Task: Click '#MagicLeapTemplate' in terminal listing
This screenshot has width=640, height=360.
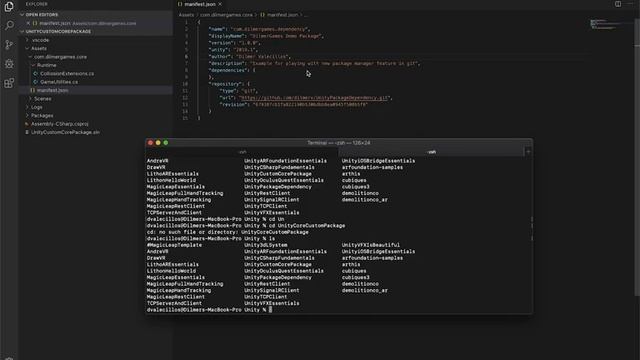Action: point(174,245)
